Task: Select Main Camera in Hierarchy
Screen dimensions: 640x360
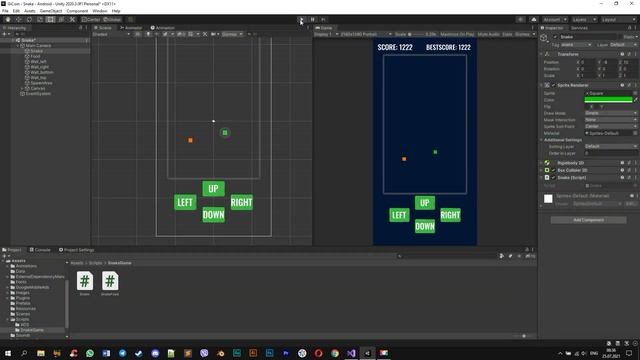Action: click(x=38, y=46)
